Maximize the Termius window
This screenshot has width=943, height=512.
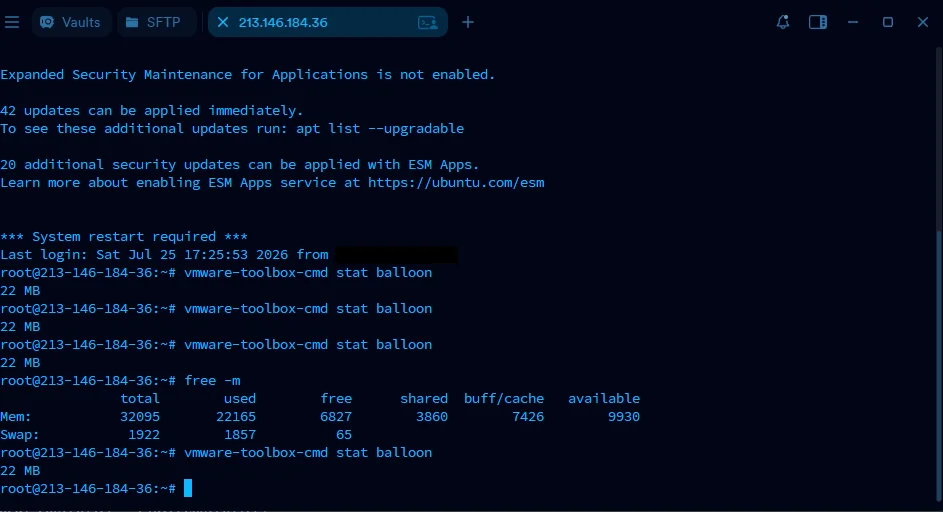point(888,22)
